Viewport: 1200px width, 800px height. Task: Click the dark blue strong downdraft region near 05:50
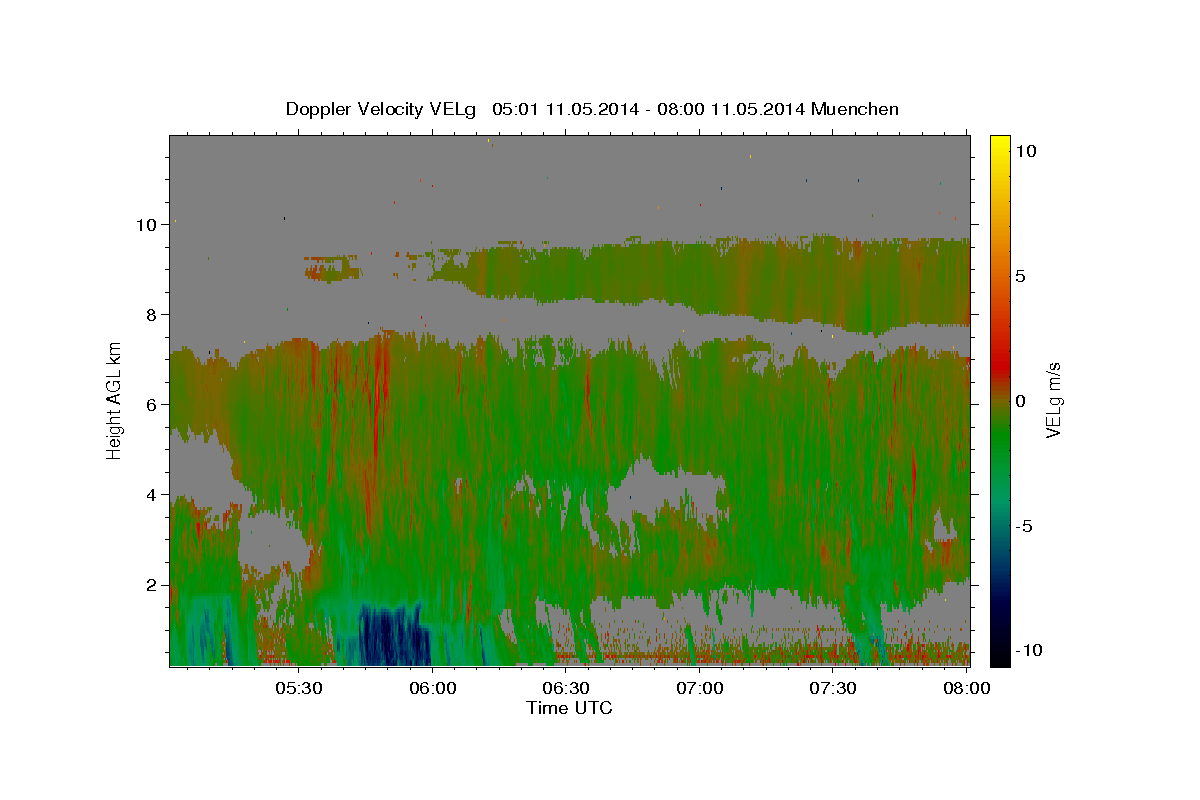(393, 637)
